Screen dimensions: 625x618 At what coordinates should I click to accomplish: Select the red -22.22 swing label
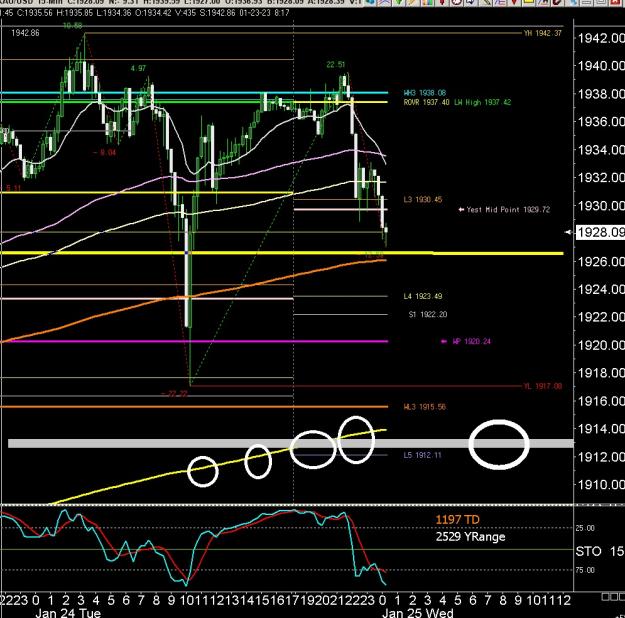[x=174, y=394]
